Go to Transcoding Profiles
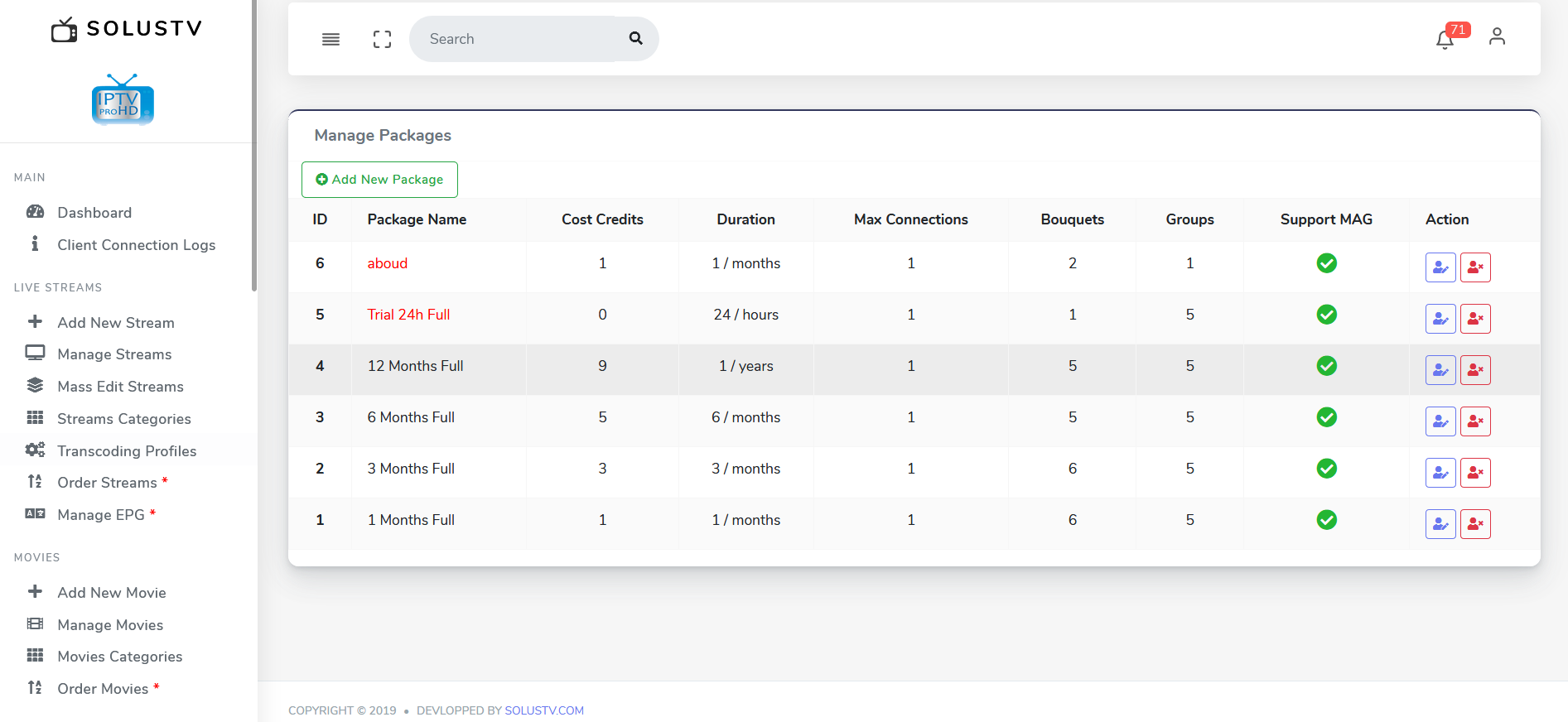The height and width of the screenshot is (722, 1568). click(127, 451)
